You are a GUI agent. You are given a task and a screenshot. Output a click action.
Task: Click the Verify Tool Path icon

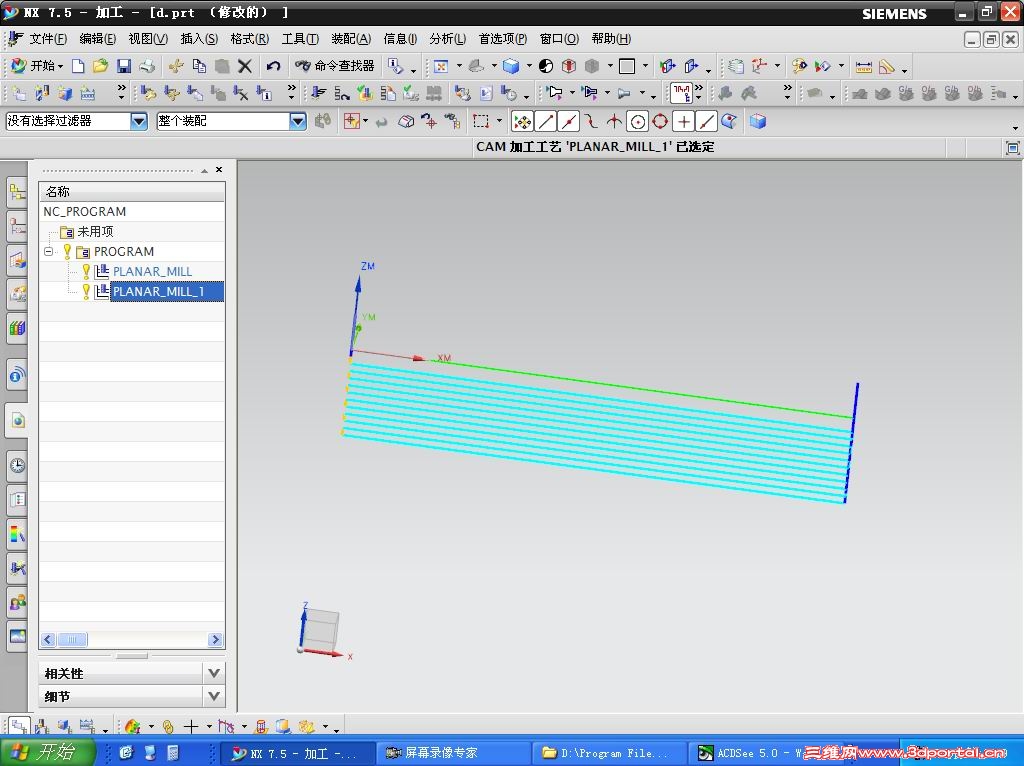(x=364, y=93)
